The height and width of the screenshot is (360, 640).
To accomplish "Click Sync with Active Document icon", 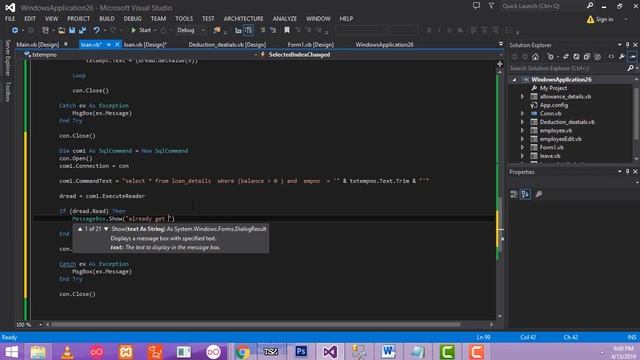I will click(566, 57).
